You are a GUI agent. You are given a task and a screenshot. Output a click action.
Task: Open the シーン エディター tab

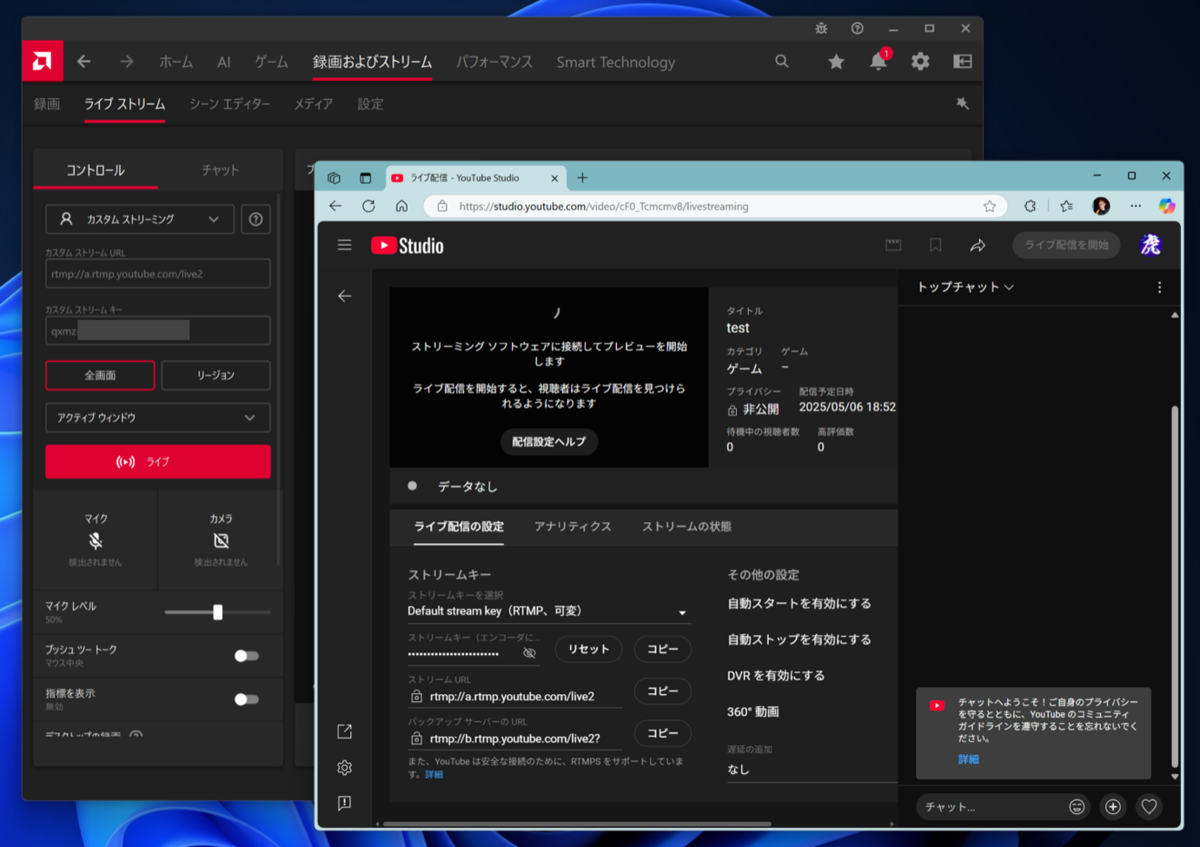pyautogui.click(x=230, y=104)
